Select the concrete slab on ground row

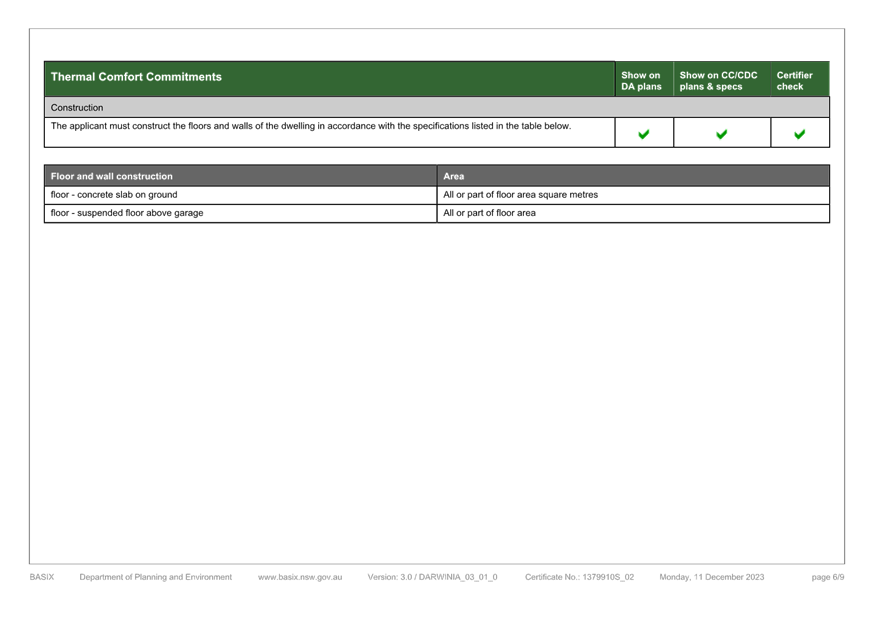(x=114, y=195)
